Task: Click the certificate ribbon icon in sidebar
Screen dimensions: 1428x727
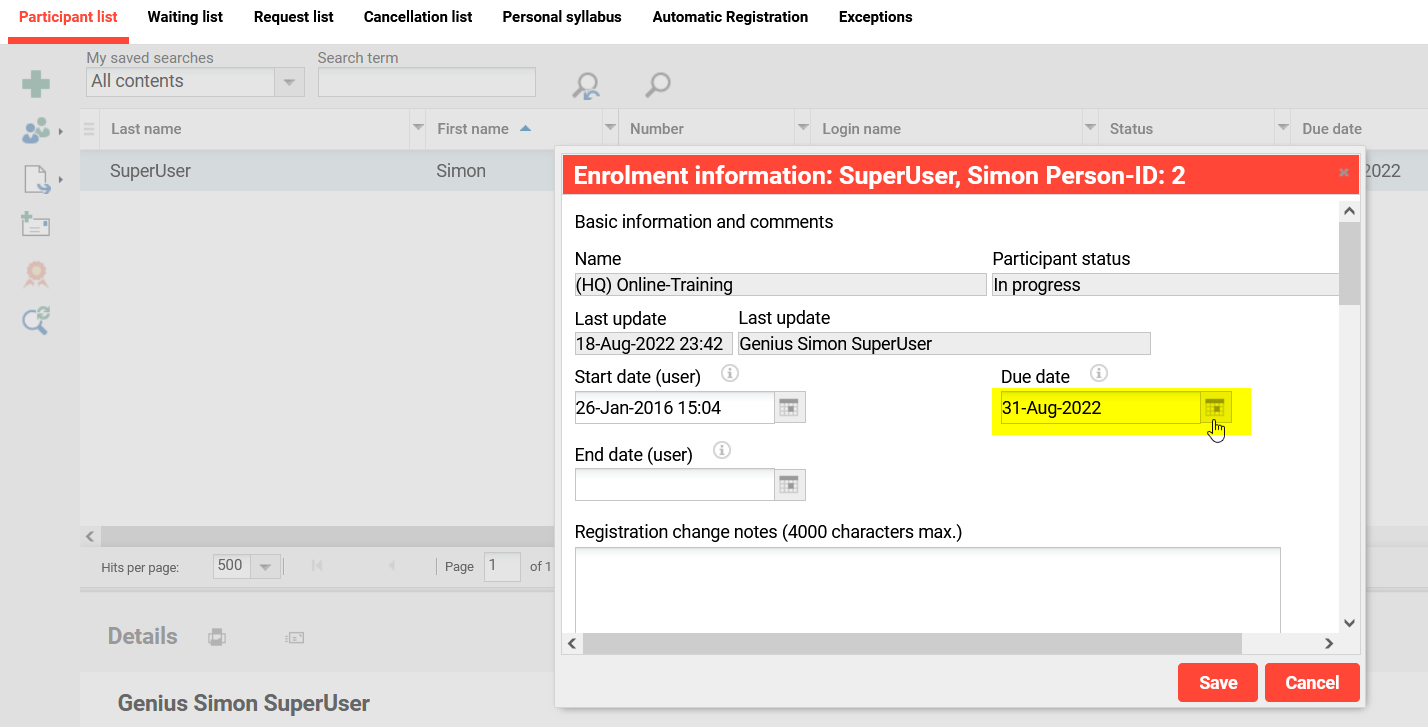Action: click(x=36, y=273)
